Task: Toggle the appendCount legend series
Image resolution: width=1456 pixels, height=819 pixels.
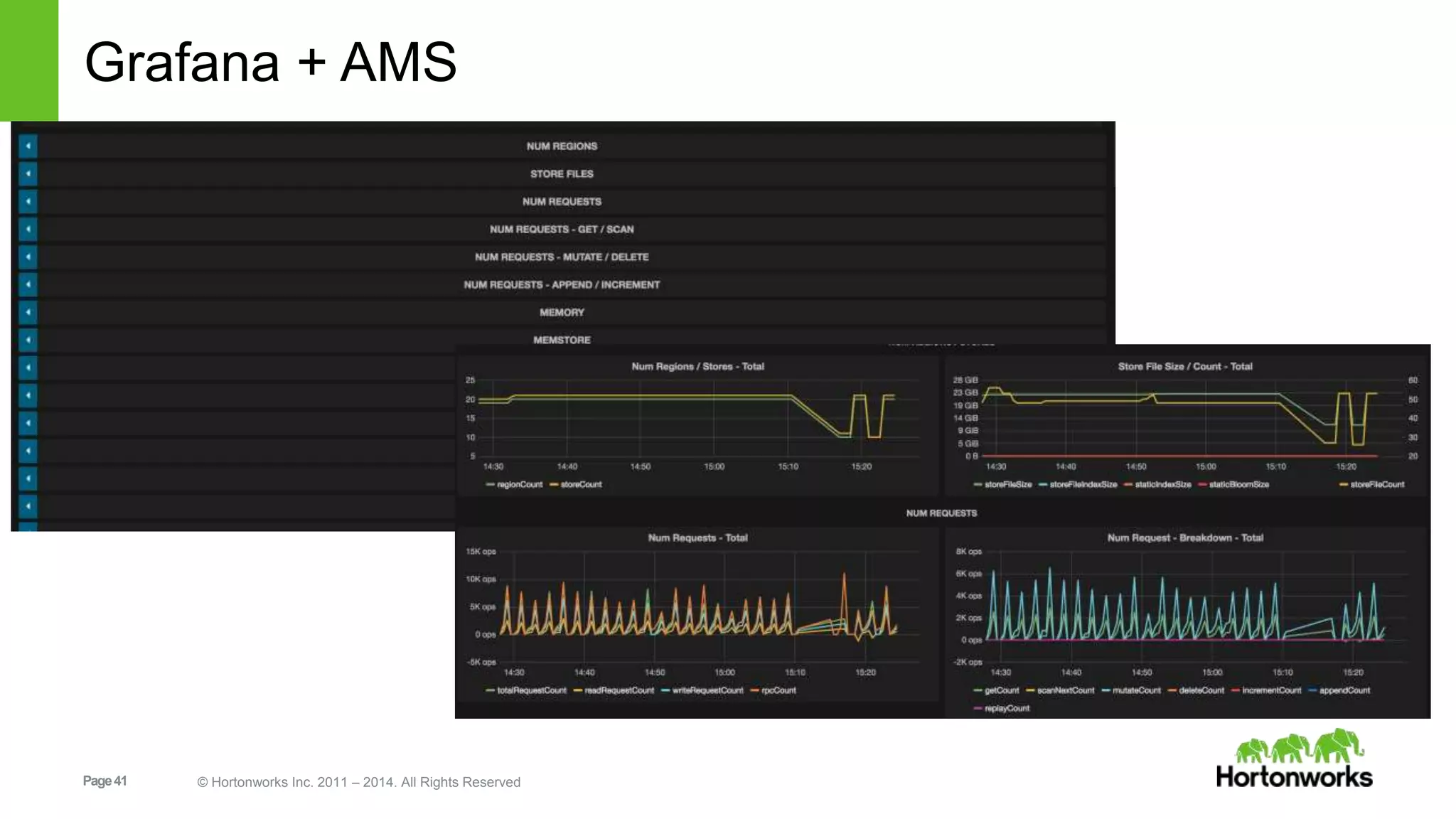Action: click(x=1339, y=690)
